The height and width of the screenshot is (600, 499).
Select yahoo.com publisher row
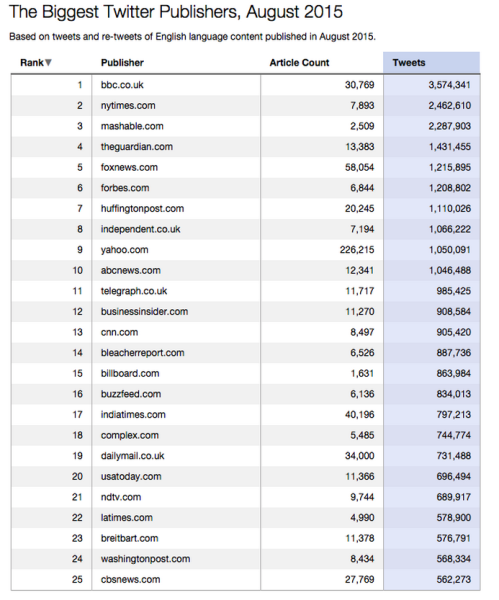click(246, 250)
